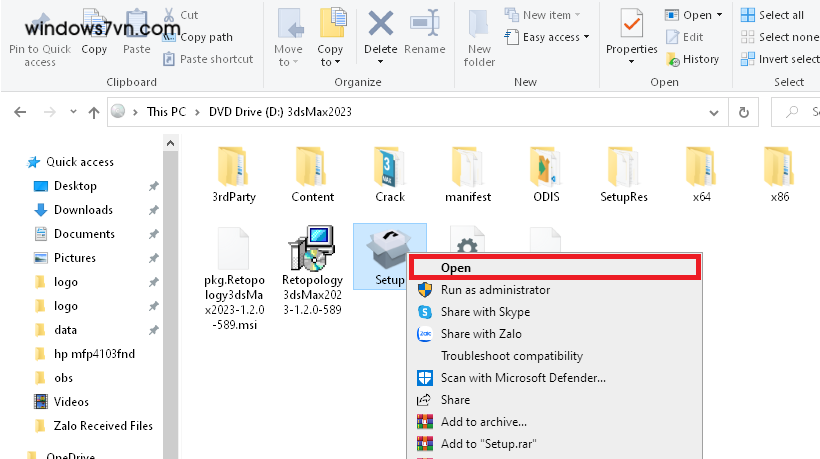Choose Open from context menu
Screen dimensions: 820x459
pyautogui.click(x=456, y=268)
